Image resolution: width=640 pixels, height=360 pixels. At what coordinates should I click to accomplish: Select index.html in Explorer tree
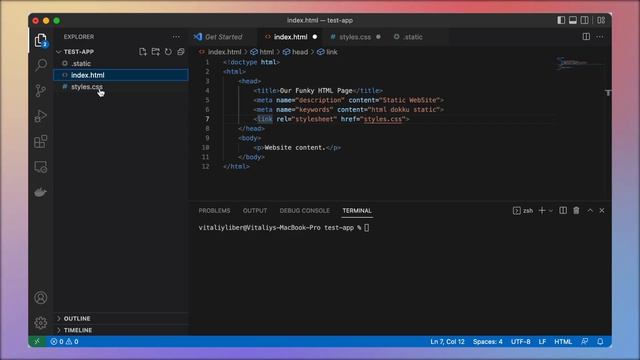coord(121,75)
